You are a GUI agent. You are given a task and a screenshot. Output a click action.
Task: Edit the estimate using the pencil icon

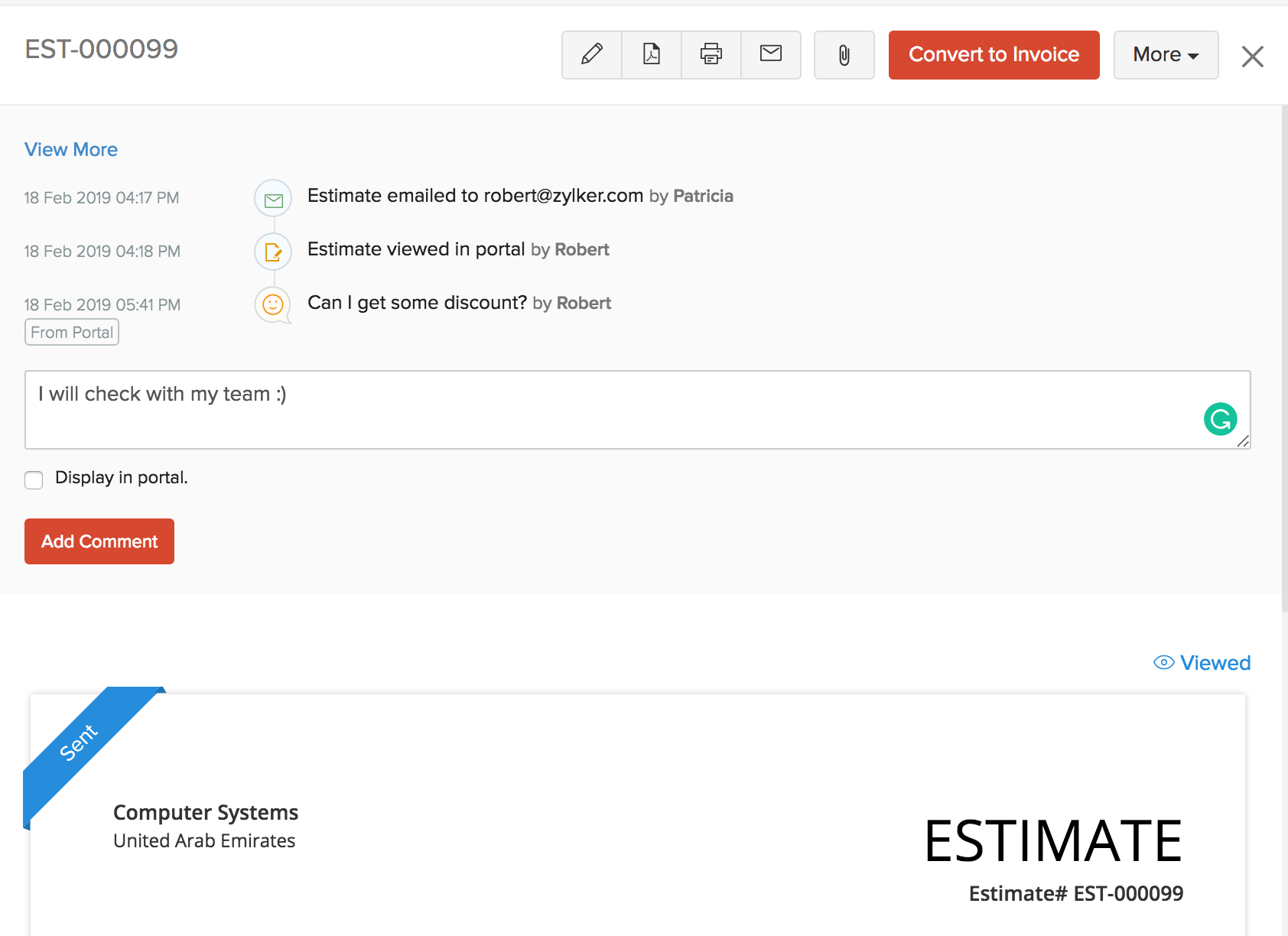[x=590, y=54]
